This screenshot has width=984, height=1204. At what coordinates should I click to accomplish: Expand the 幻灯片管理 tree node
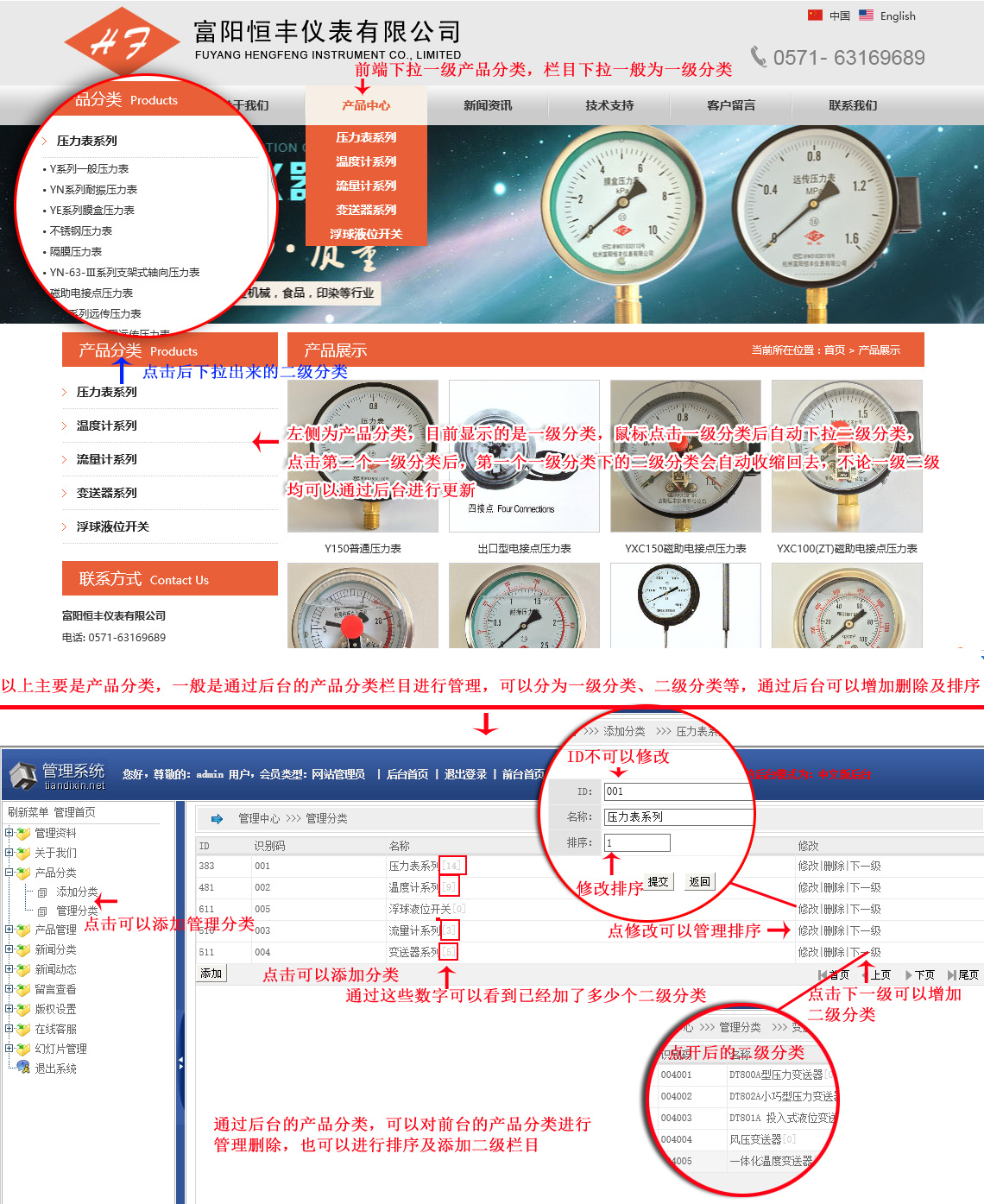pos(9,1049)
